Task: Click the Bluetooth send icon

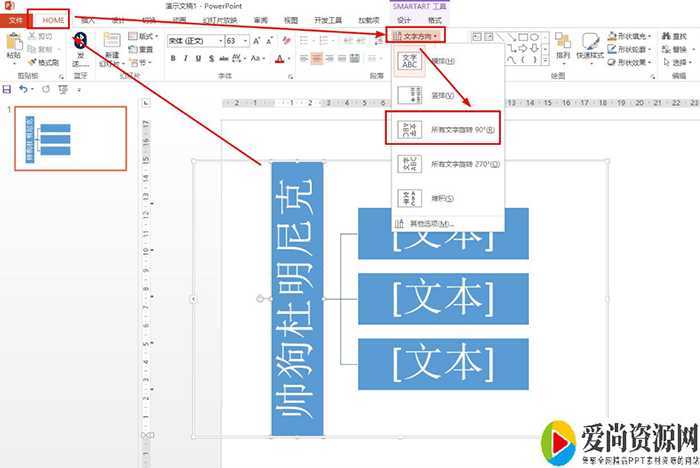Action: pyautogui.click(x=80, y=41)
